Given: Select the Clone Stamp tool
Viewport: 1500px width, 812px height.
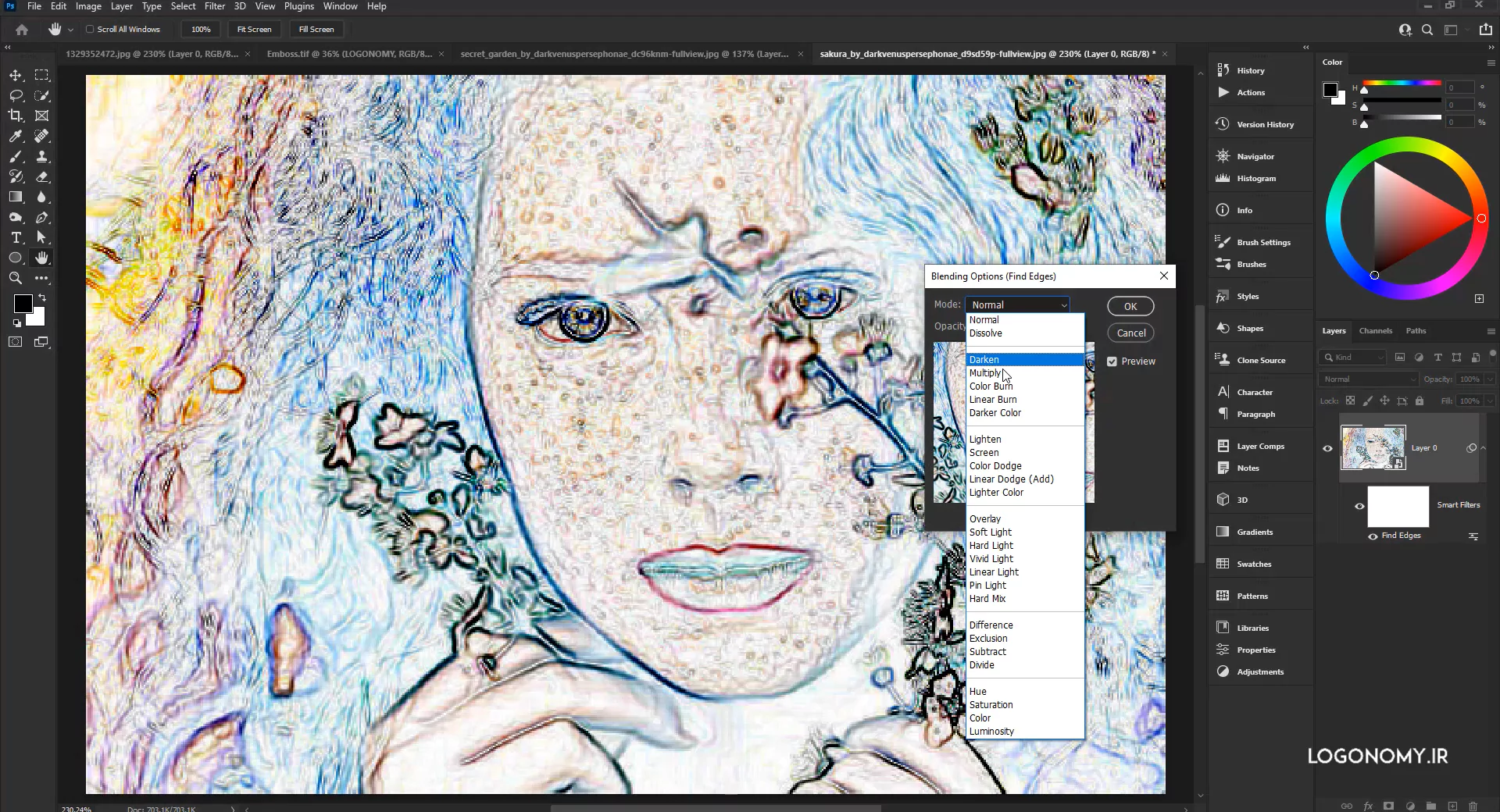Looking at the screenshot, I should click(42, 156).
